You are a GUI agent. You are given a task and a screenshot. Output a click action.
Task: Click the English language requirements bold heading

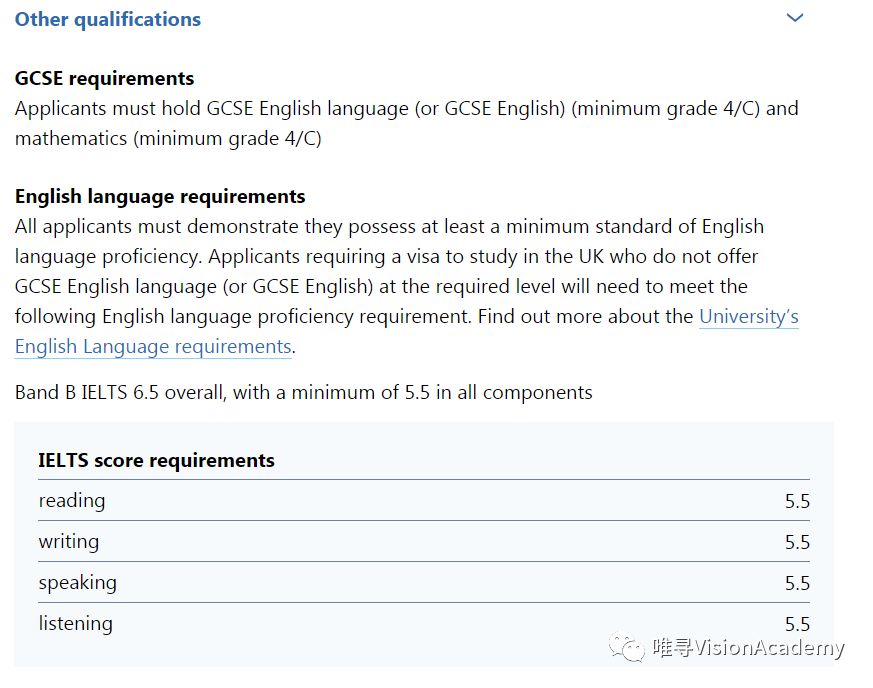160,196
